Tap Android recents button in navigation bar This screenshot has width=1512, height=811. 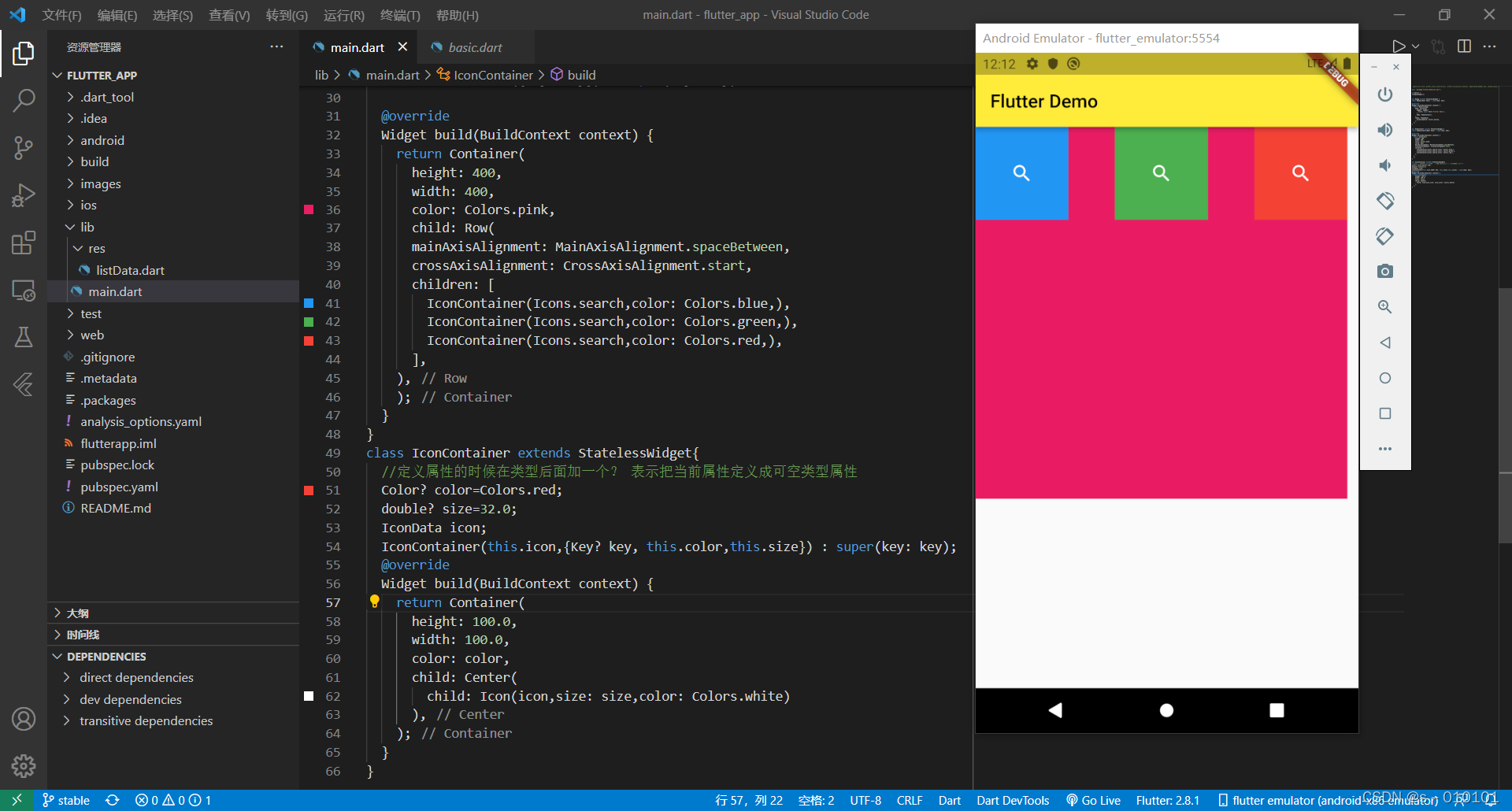[x=1277, y=710]
